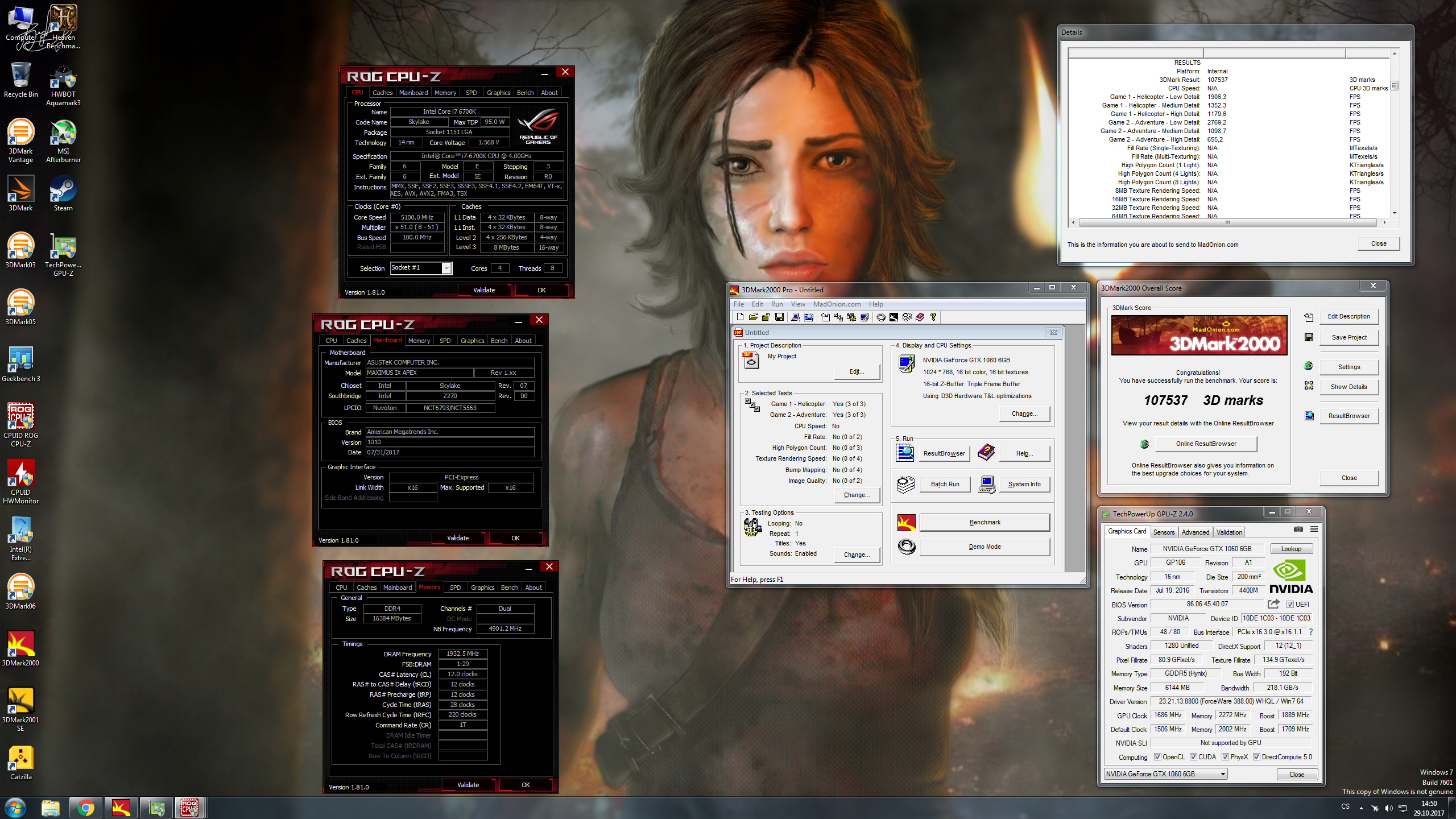Click Windows Start orb
The image size is (1456, 819).
tap(15, 808)
